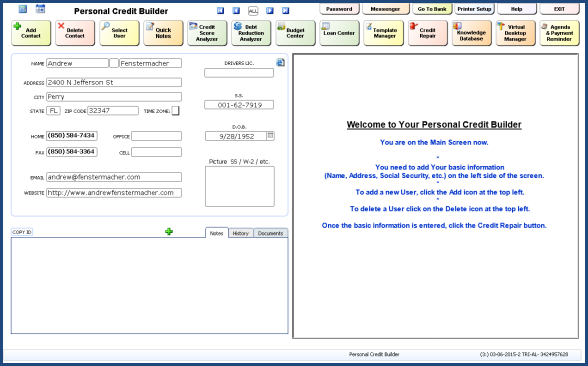This screenshot has width=588, height=366.
Task: Click the Office phone field
Action: [156, 136]
